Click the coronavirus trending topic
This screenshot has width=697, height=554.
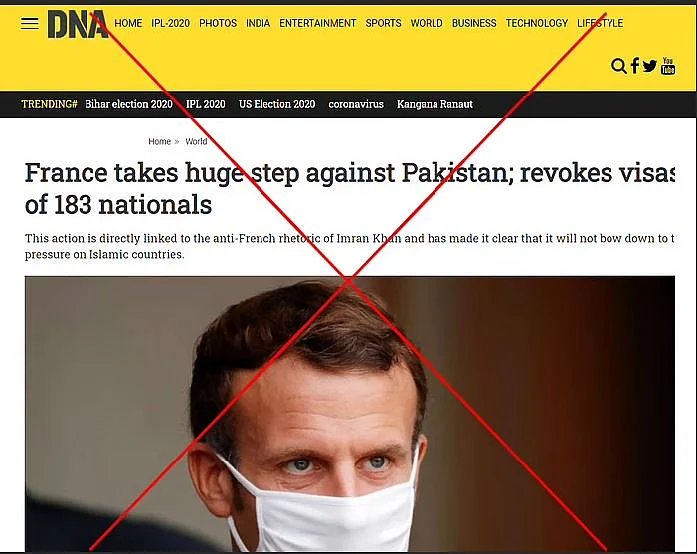pos(356,104)
